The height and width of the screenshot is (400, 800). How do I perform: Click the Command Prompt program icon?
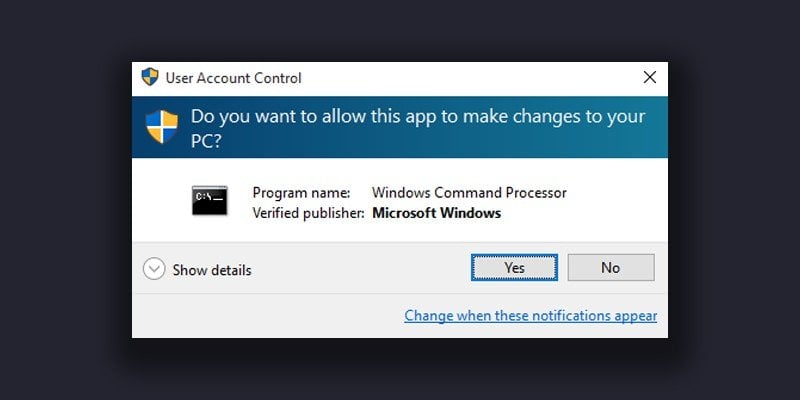tap(210, 200)
